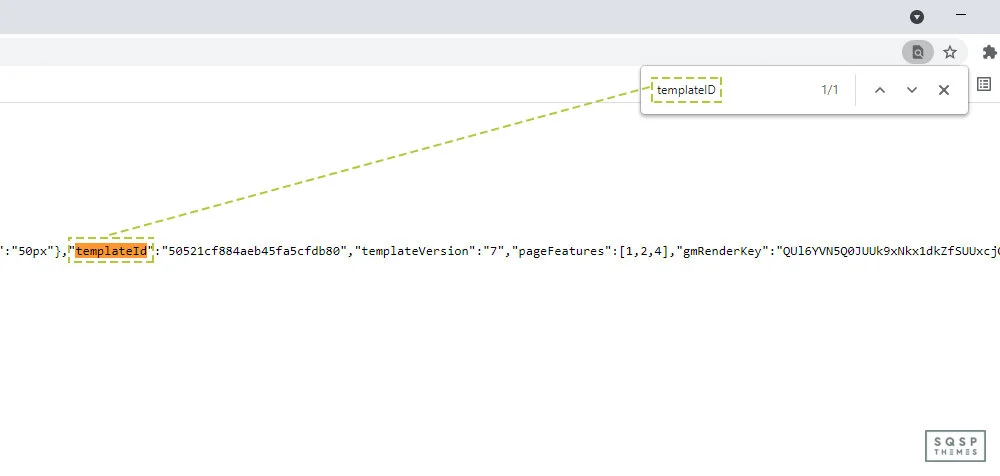The height and width of the screenshot is (476, 1000).
Task: Minimize the browser window
Action: coord(960,14)
